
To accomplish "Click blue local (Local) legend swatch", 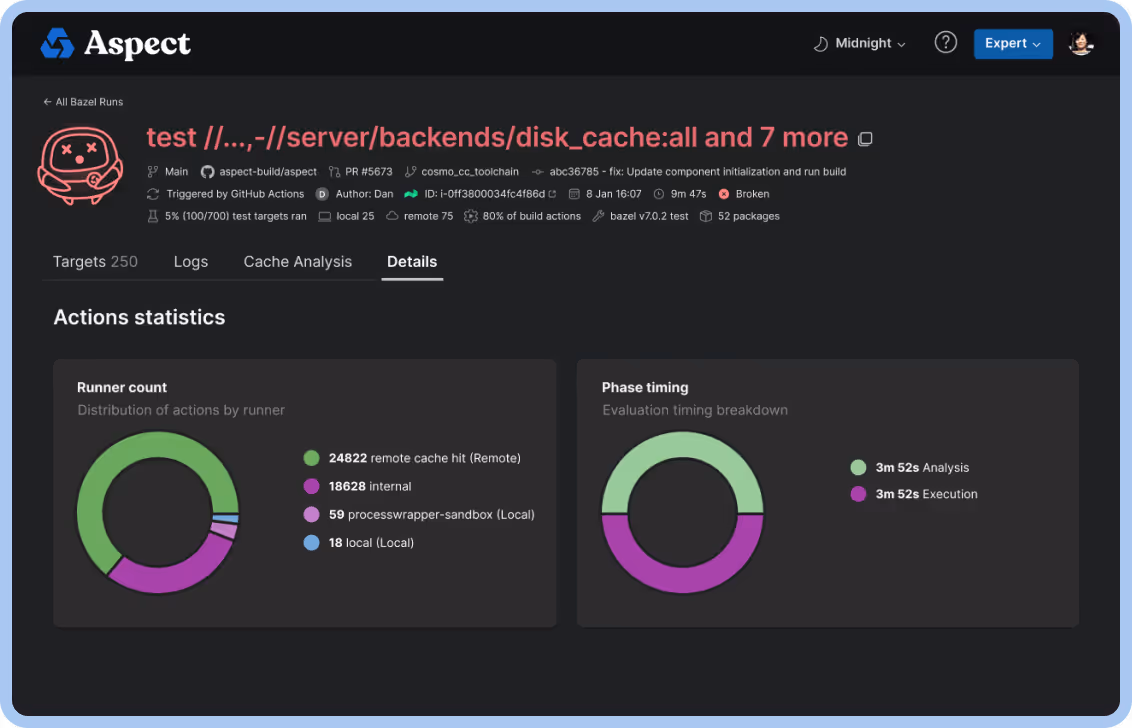I will (311, 542).
